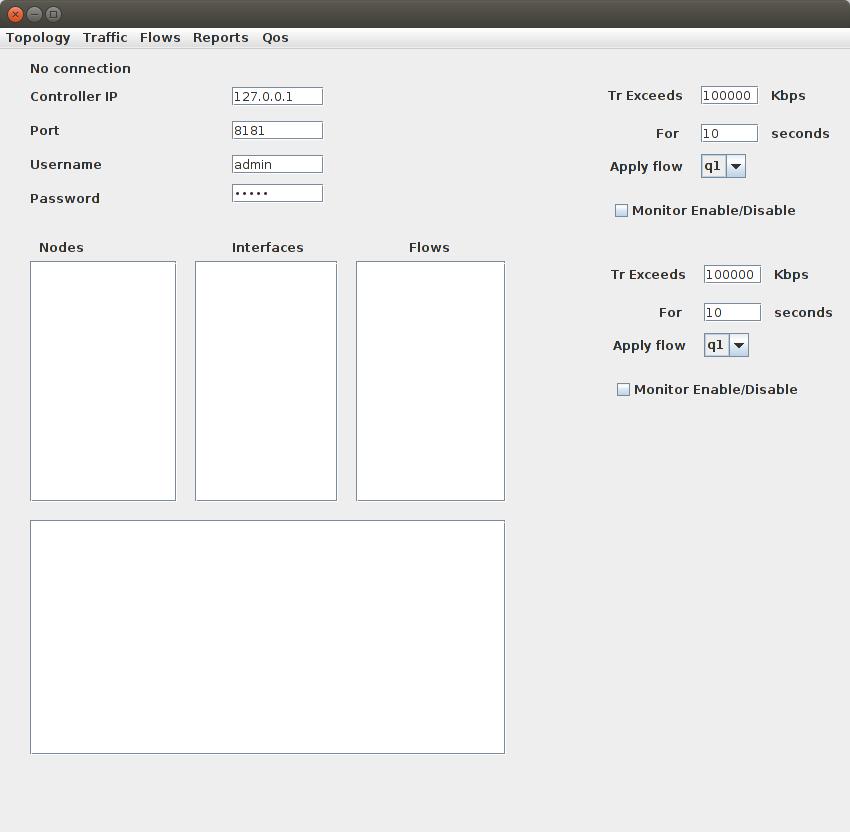
Task: Open the Traffic menu
Action: point(105,37)
